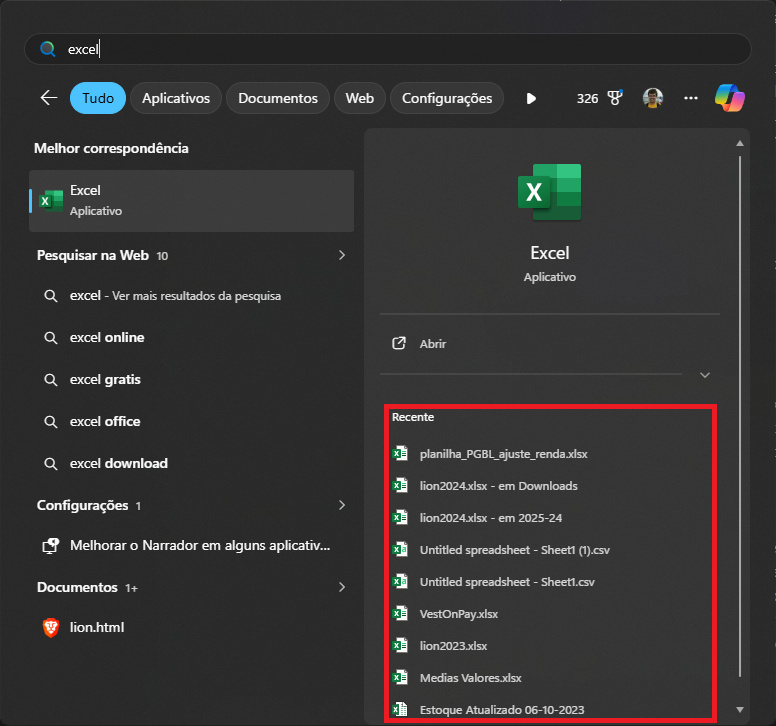Click the preview pane scroll down arrow

click(740, 710)
